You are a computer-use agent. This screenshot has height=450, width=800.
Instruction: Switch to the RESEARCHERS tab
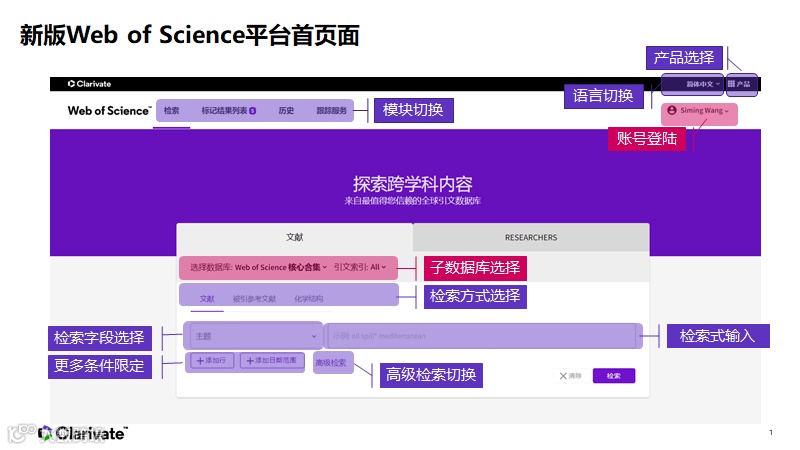531,237
